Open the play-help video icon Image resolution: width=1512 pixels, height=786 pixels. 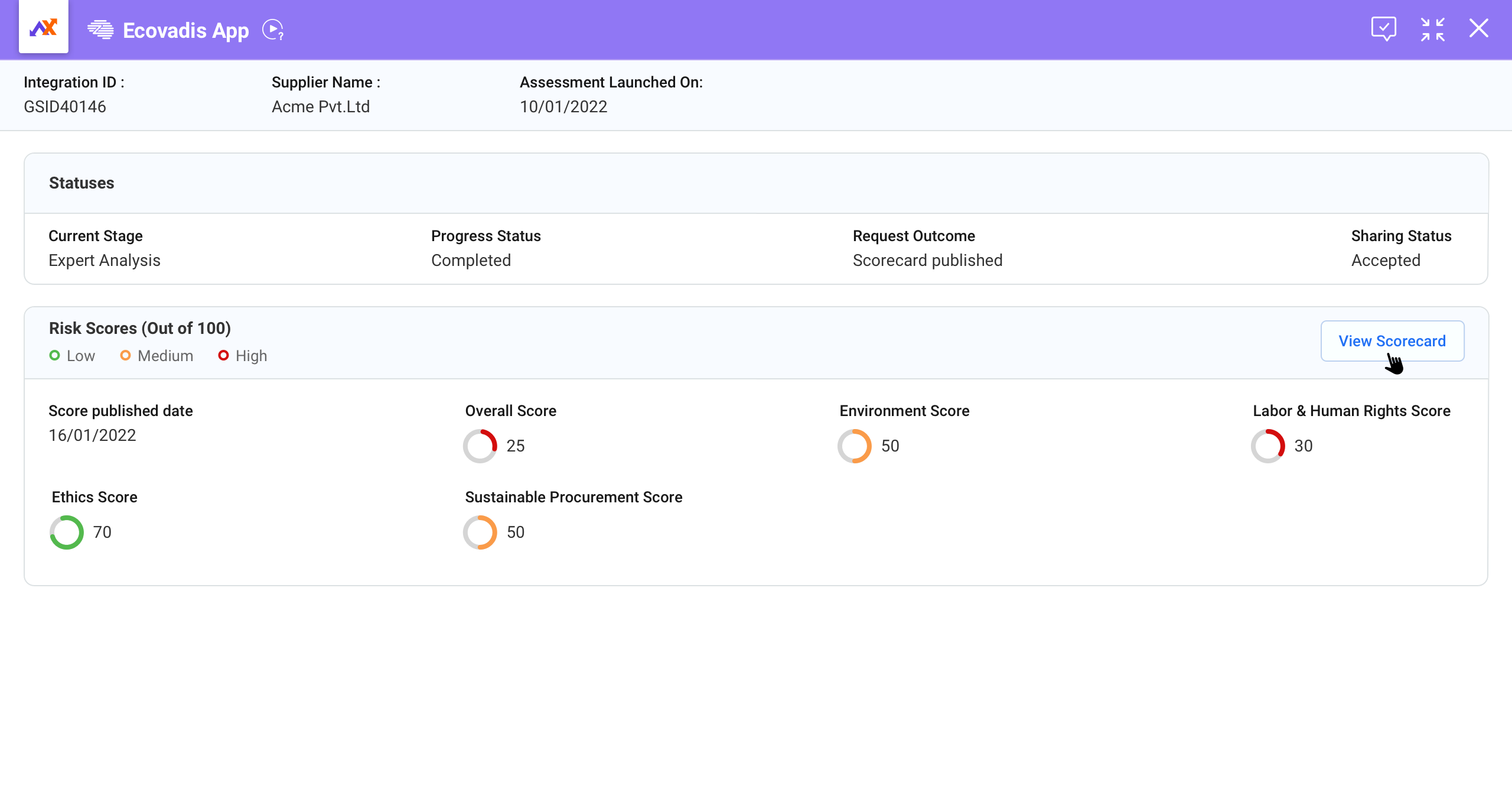click(273, 30)
